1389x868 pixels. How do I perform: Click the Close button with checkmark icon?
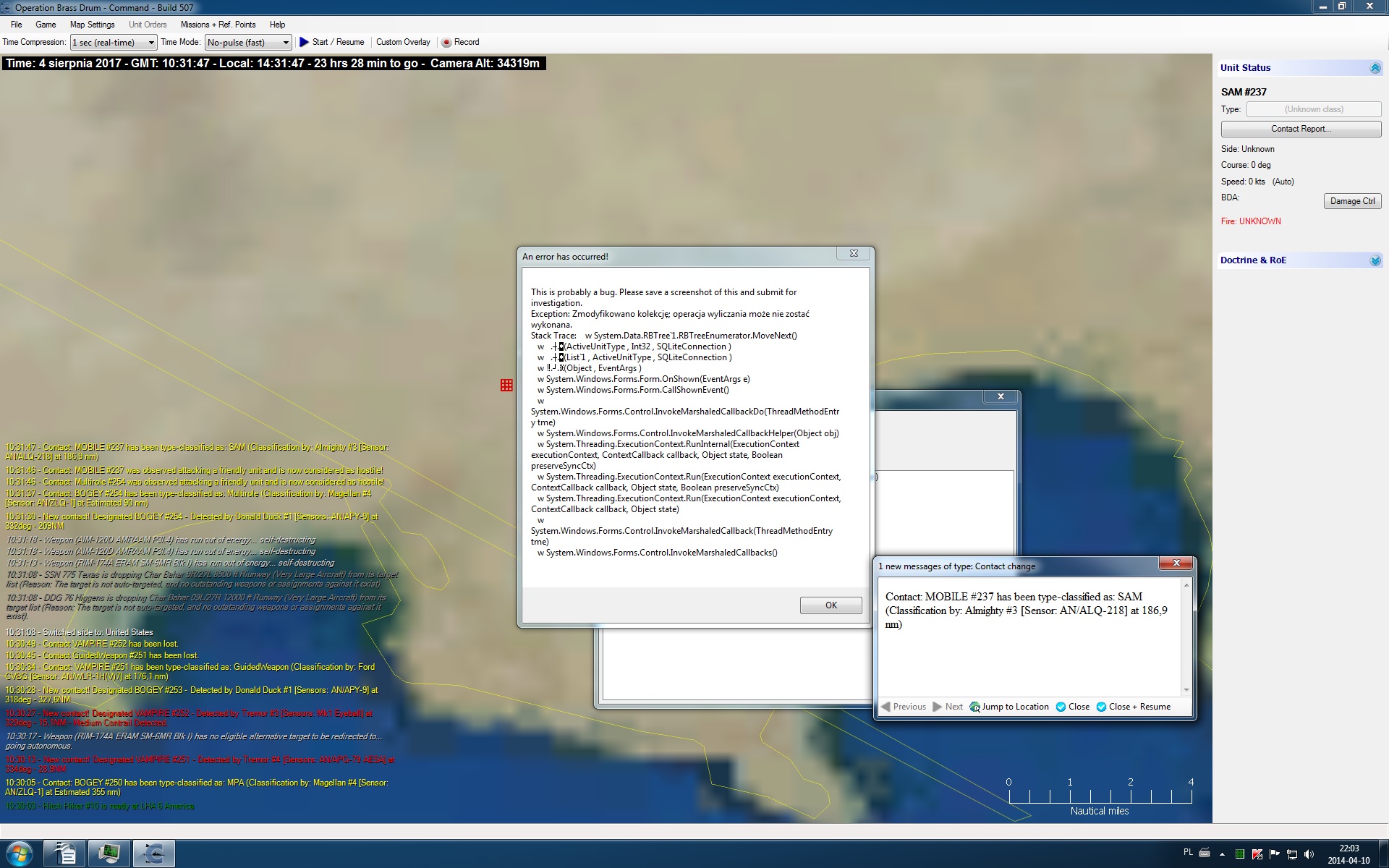[1073, 707]
